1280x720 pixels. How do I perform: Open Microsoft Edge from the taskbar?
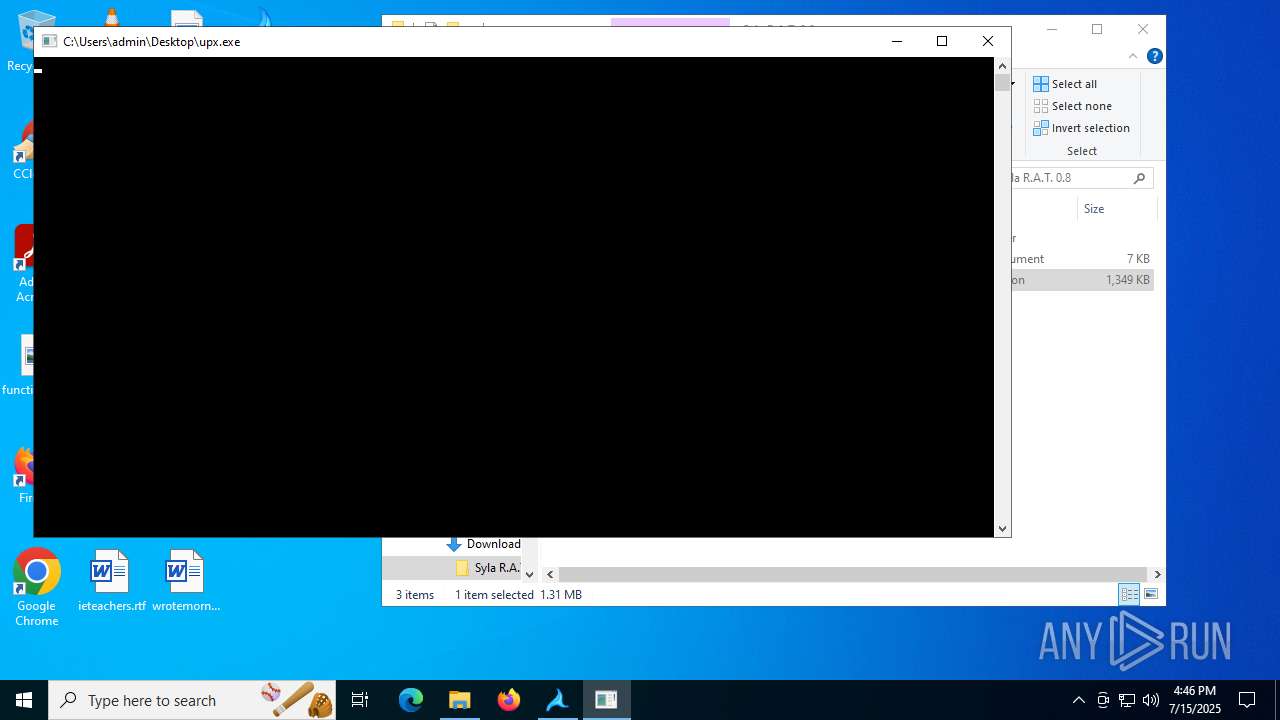coord(411,700)
